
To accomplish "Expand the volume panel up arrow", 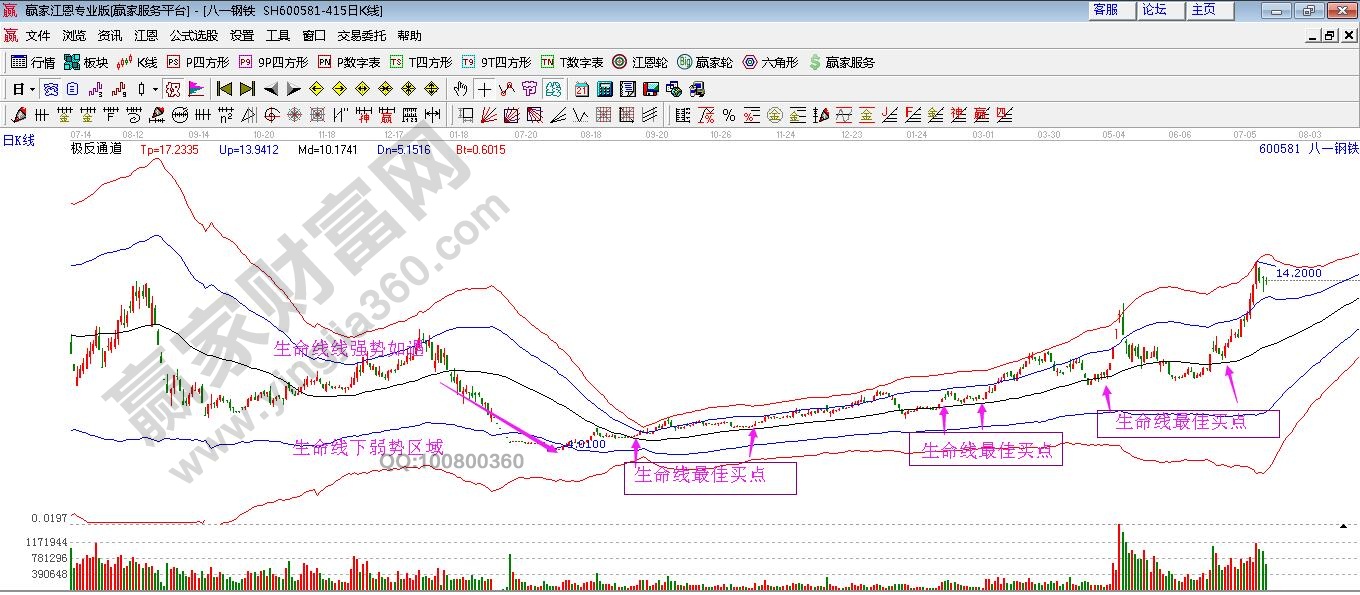I will 1342,525.
